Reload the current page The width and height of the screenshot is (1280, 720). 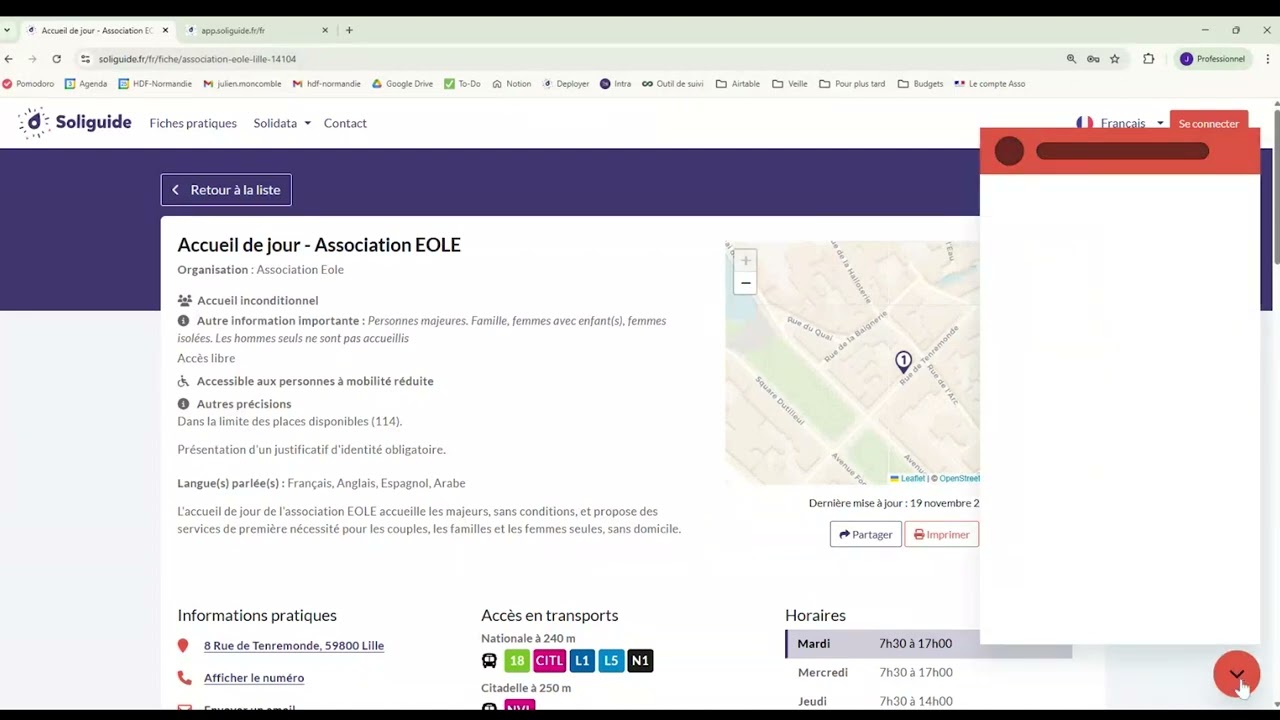pyautogui.click(x=56, y=59)
